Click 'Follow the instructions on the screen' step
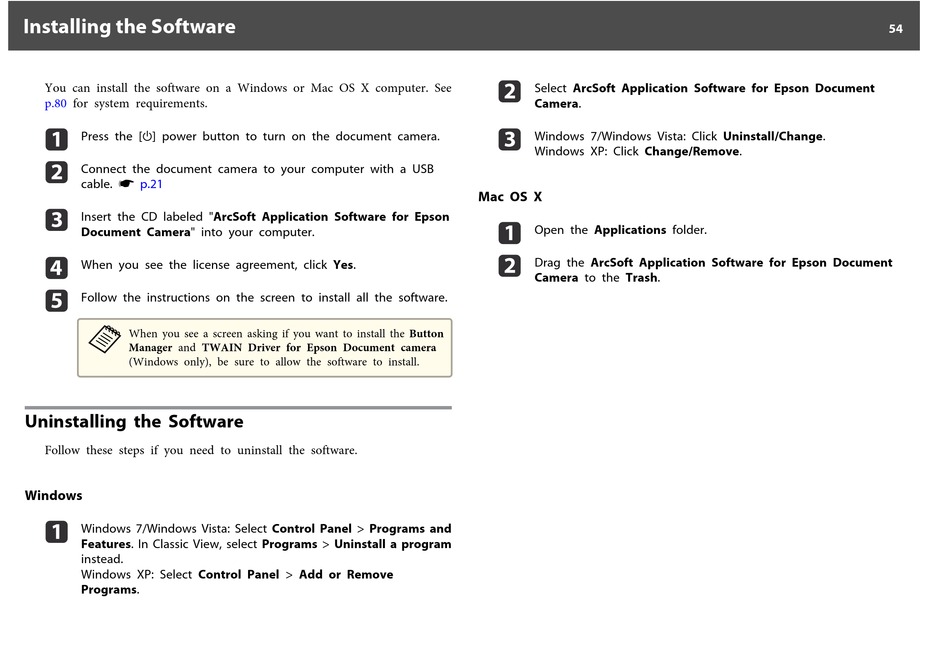 tap(264, 298)
